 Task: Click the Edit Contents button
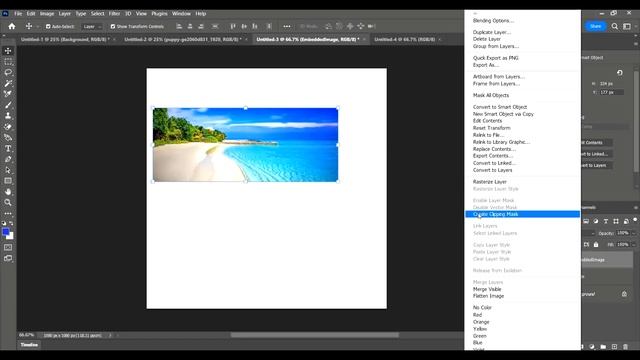pyautogui.click(x=597, y=142)
